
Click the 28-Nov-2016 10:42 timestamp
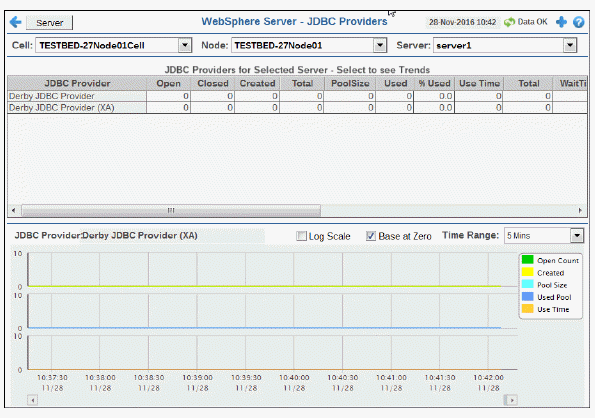[x=462, y=22]
